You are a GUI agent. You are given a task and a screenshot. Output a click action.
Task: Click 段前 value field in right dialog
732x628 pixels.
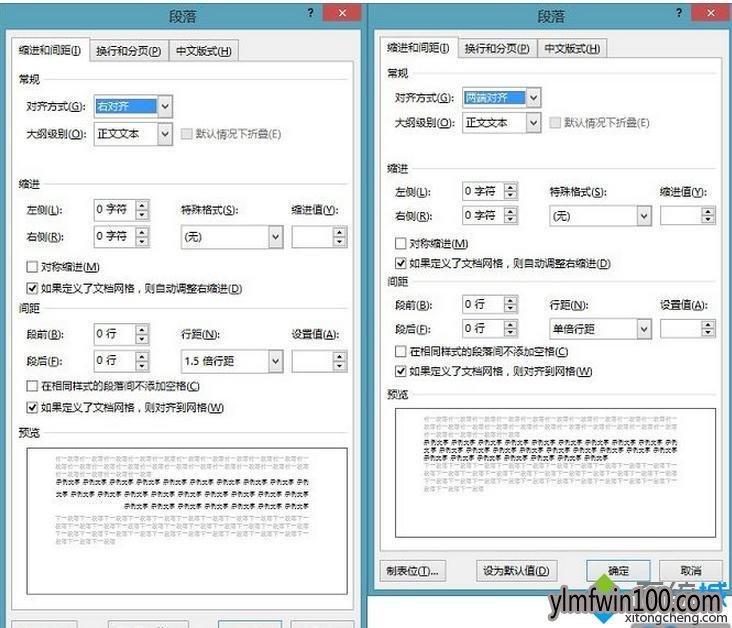pyautogui.click(x=483, y=304)
